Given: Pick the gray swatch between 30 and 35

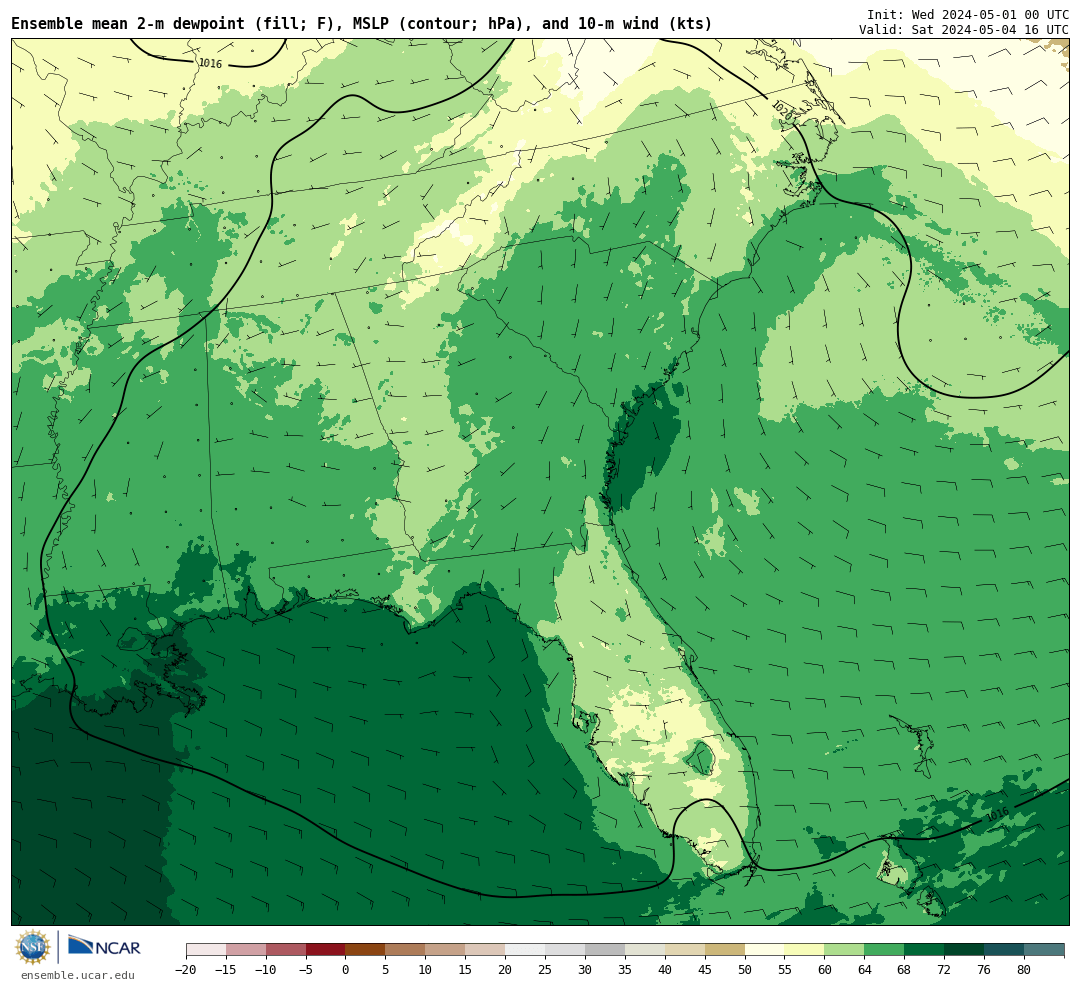Looking at the screenshot, I should 605,949.
